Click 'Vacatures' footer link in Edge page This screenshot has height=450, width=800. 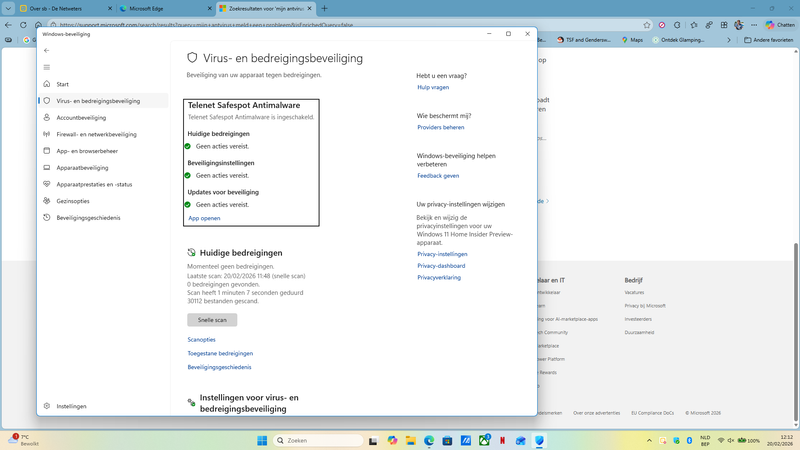click(x=634, y=293)
